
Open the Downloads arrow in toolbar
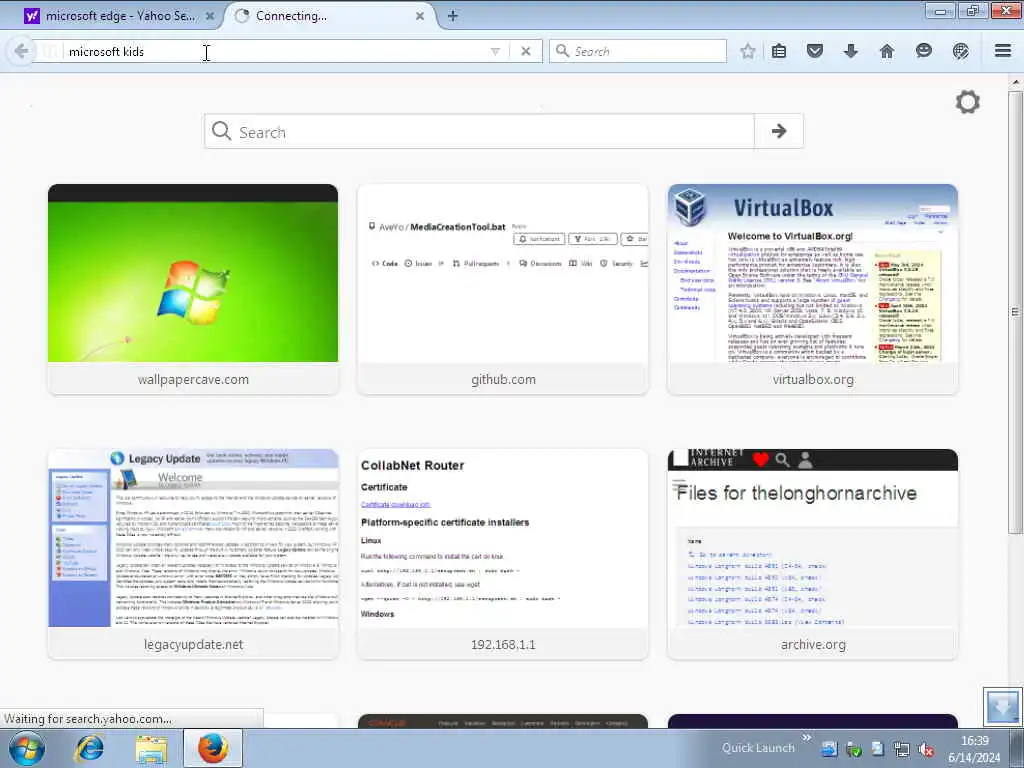click(x=850, y=51)
